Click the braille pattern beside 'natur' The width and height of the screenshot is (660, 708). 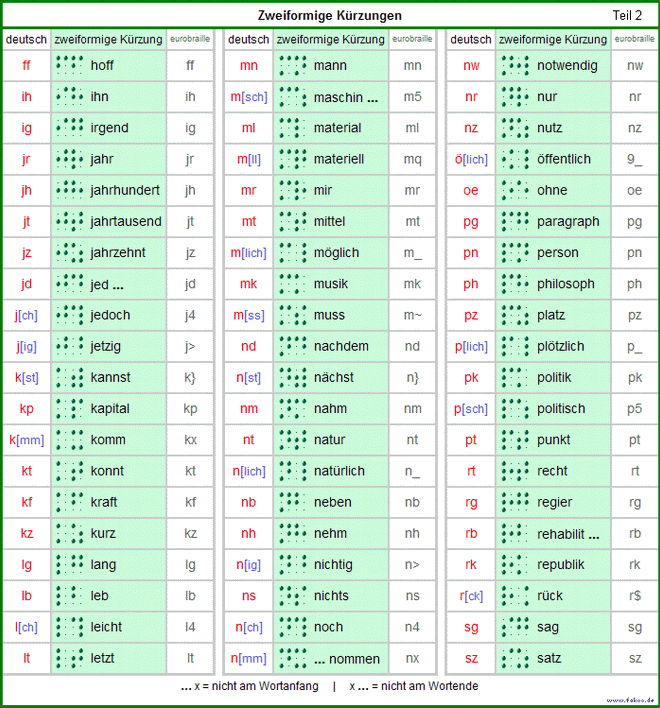click(293, 439)
